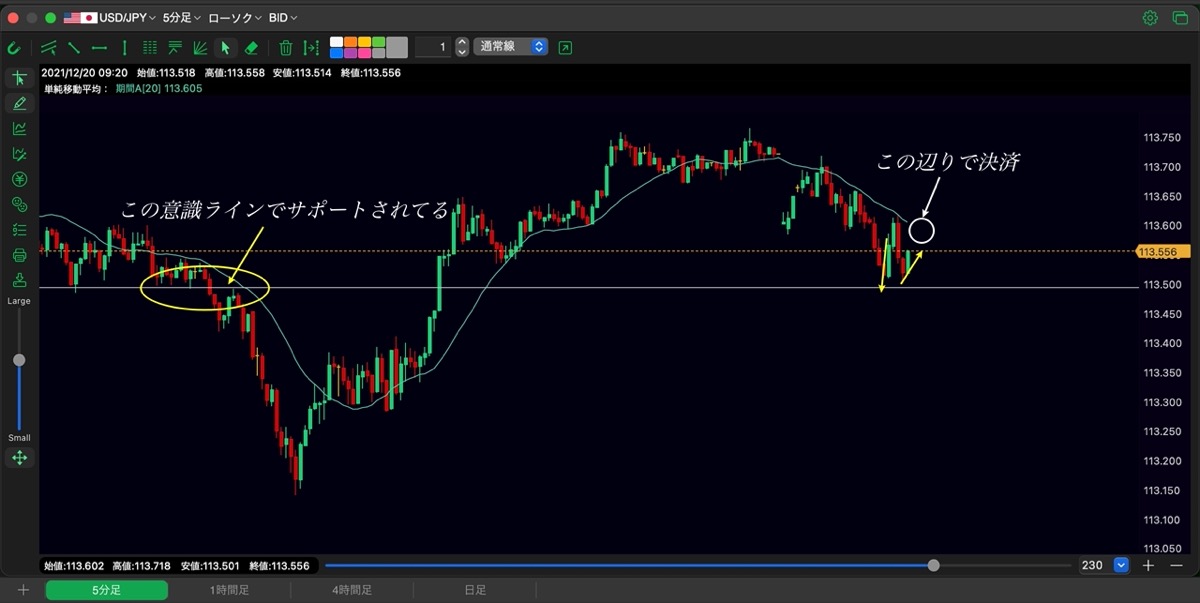Click the four-way move arrows icon
This screenshot has width=1200, height=603.
(x=19, y=458)
